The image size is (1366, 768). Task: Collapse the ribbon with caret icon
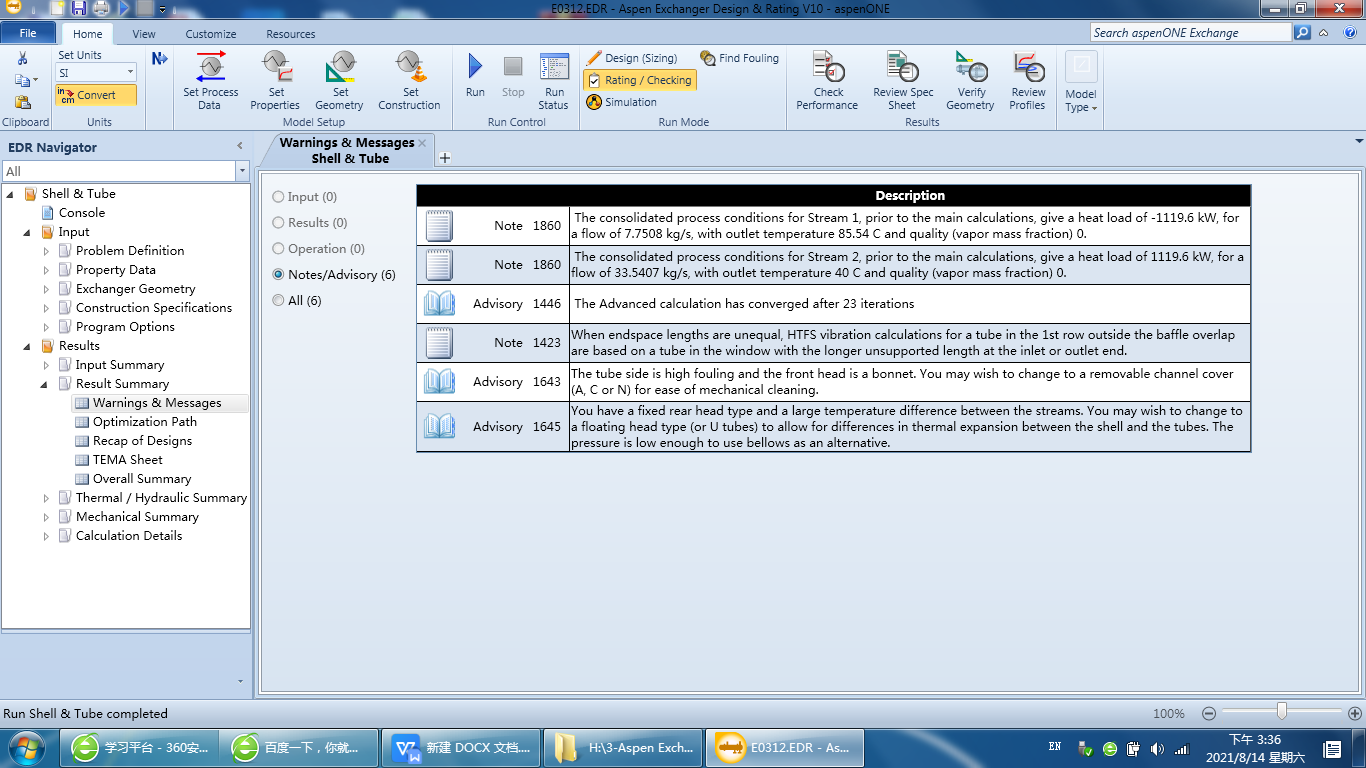coord(1324,33)
